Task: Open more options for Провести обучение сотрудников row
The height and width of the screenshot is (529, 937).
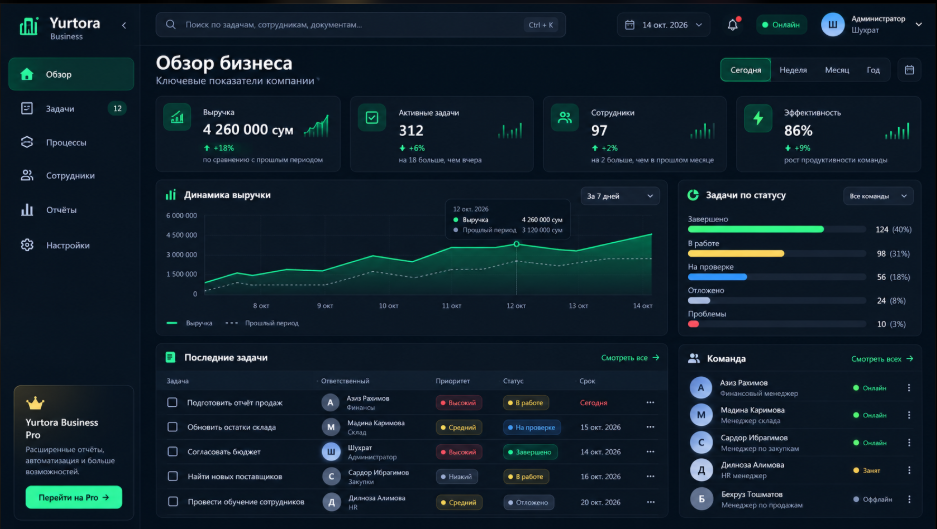Action: pos(650,502)
